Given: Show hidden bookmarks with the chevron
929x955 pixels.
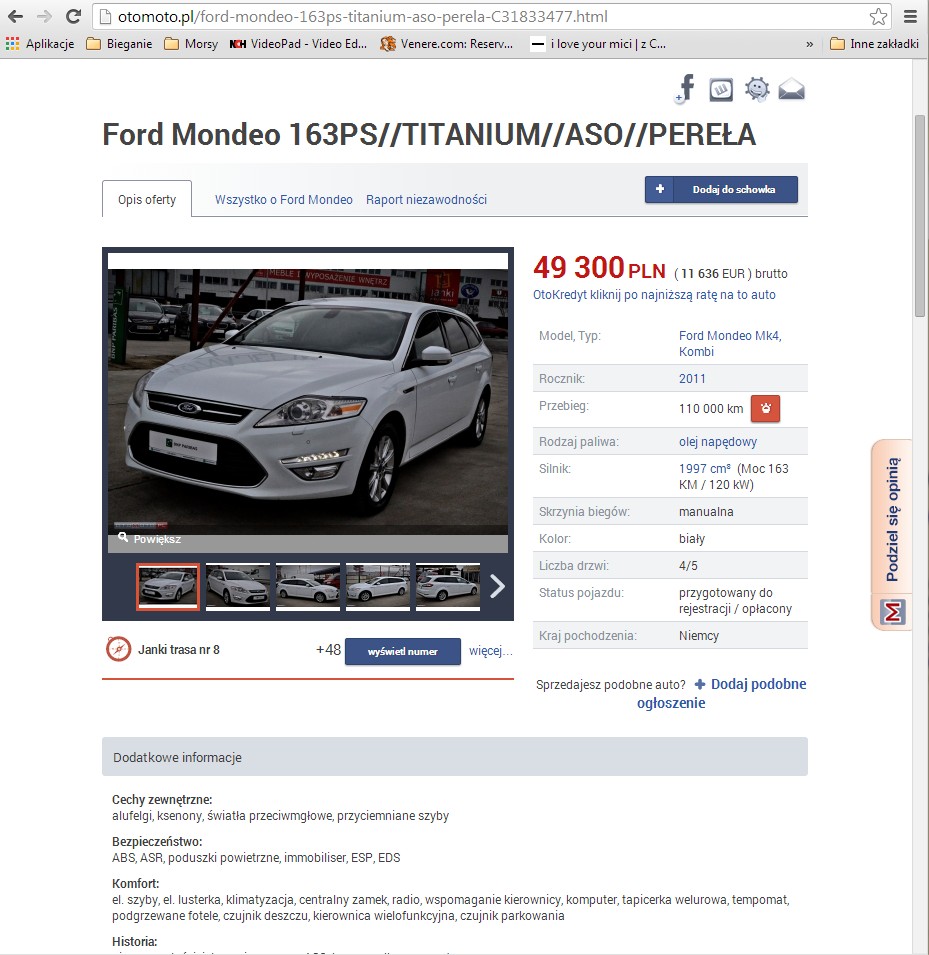Looking at the screenshot, I should [x=810, y=44].
